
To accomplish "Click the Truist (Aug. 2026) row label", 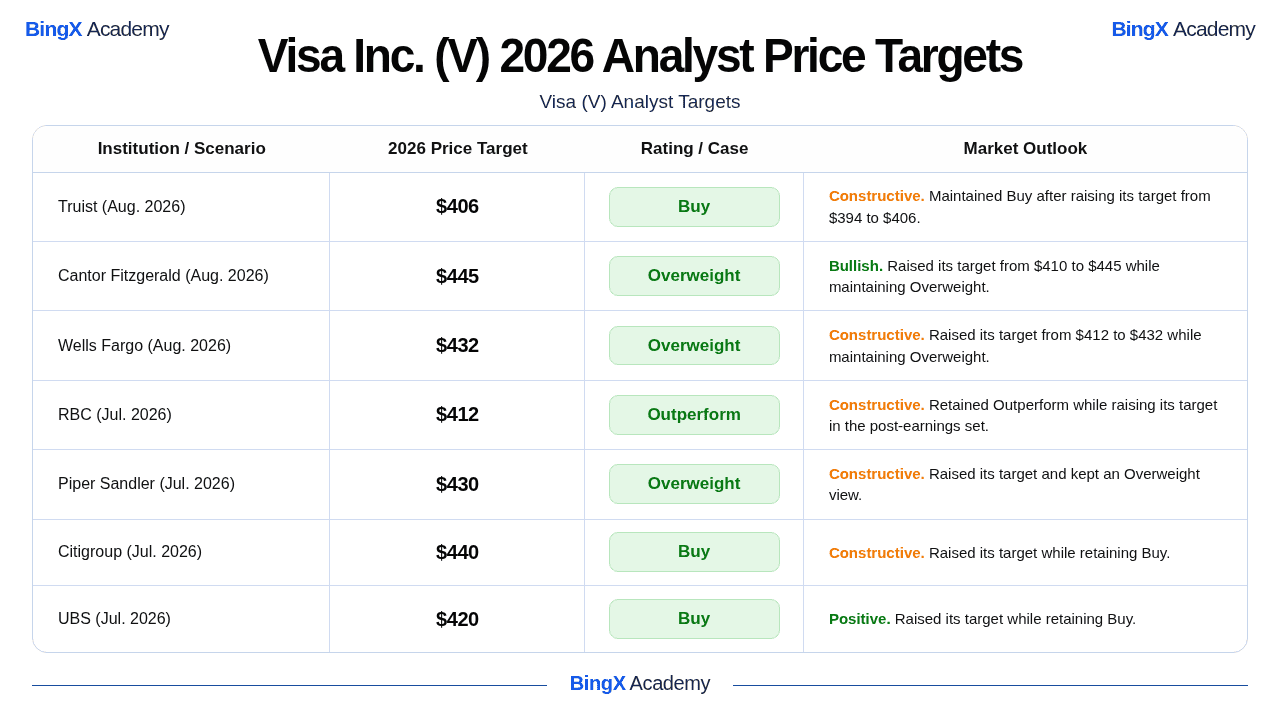I will (122, 207).
